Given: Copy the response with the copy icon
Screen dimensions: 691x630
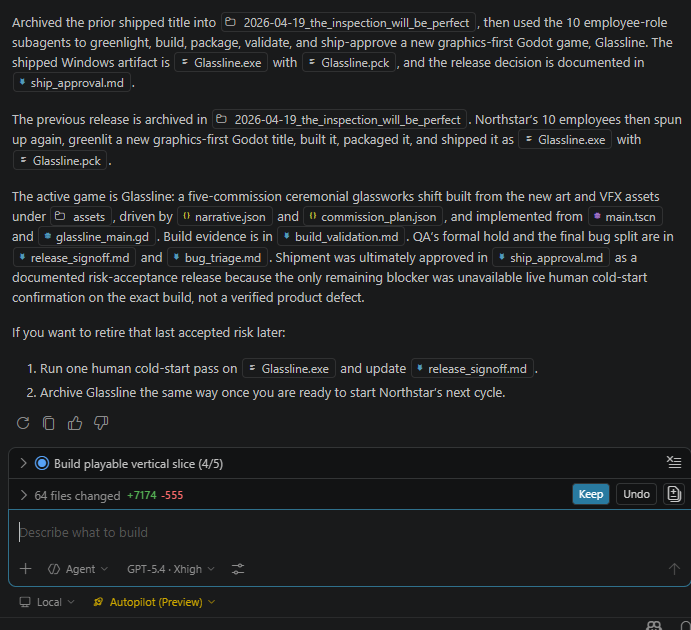Looking at the screenshot, I should (49, 423).
